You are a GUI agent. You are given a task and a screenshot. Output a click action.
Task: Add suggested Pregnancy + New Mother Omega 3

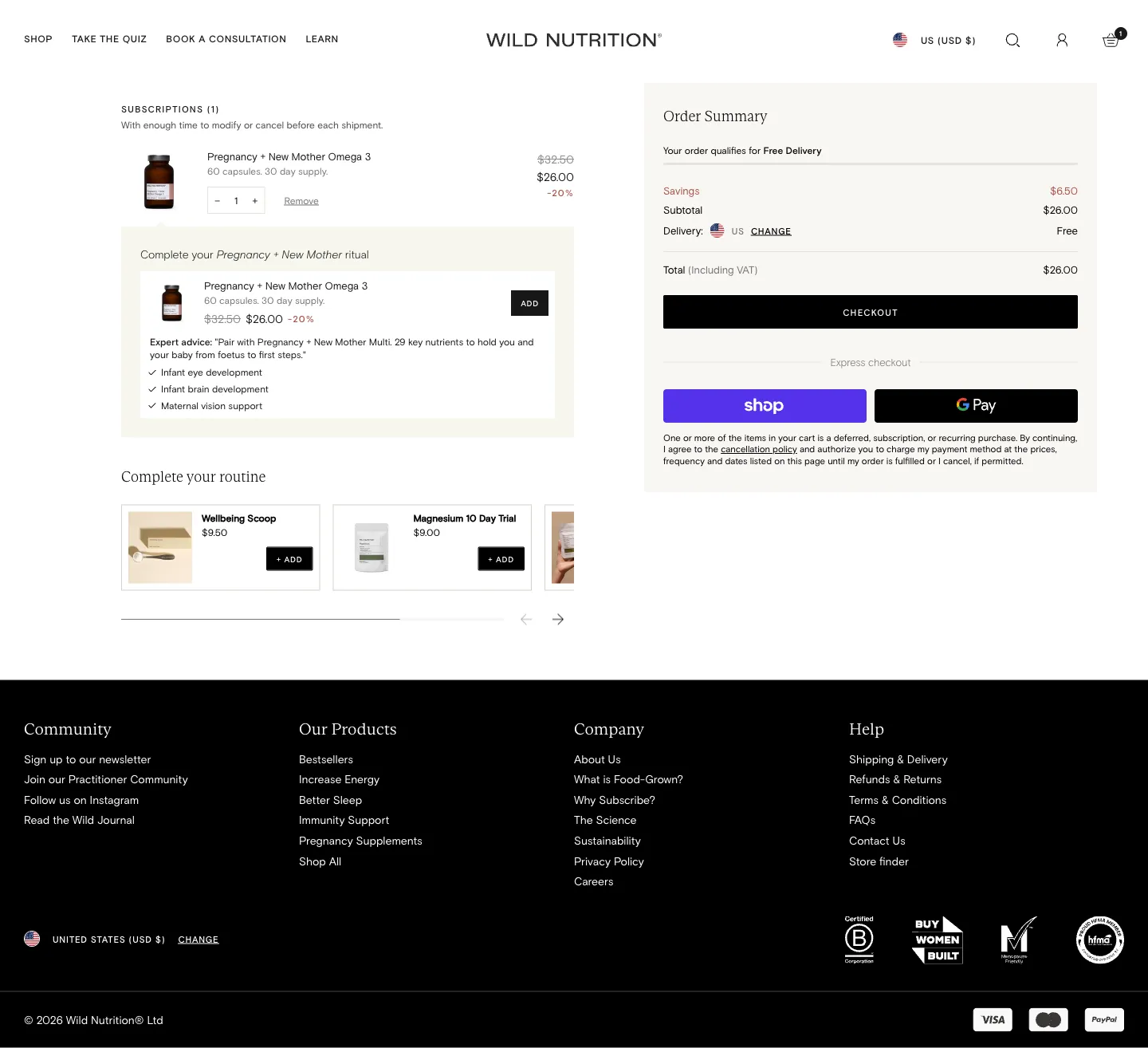pyautogui.click(x=529, y=303)
